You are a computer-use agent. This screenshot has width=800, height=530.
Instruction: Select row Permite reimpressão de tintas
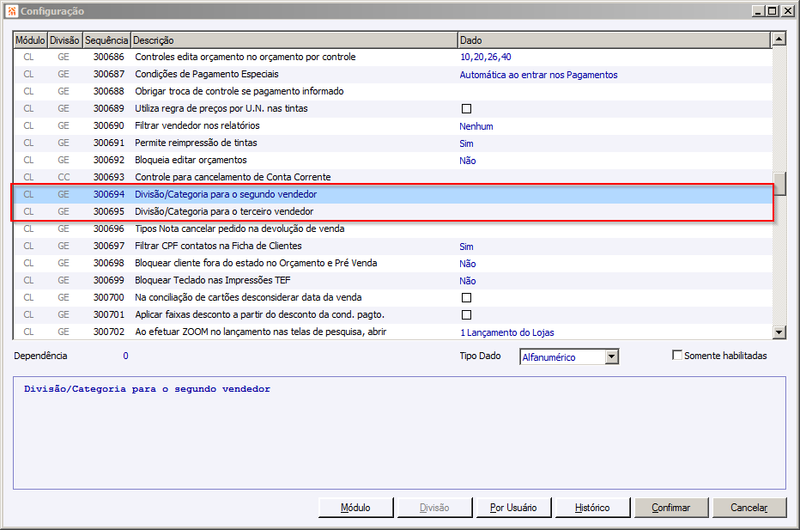coord(392,143)
